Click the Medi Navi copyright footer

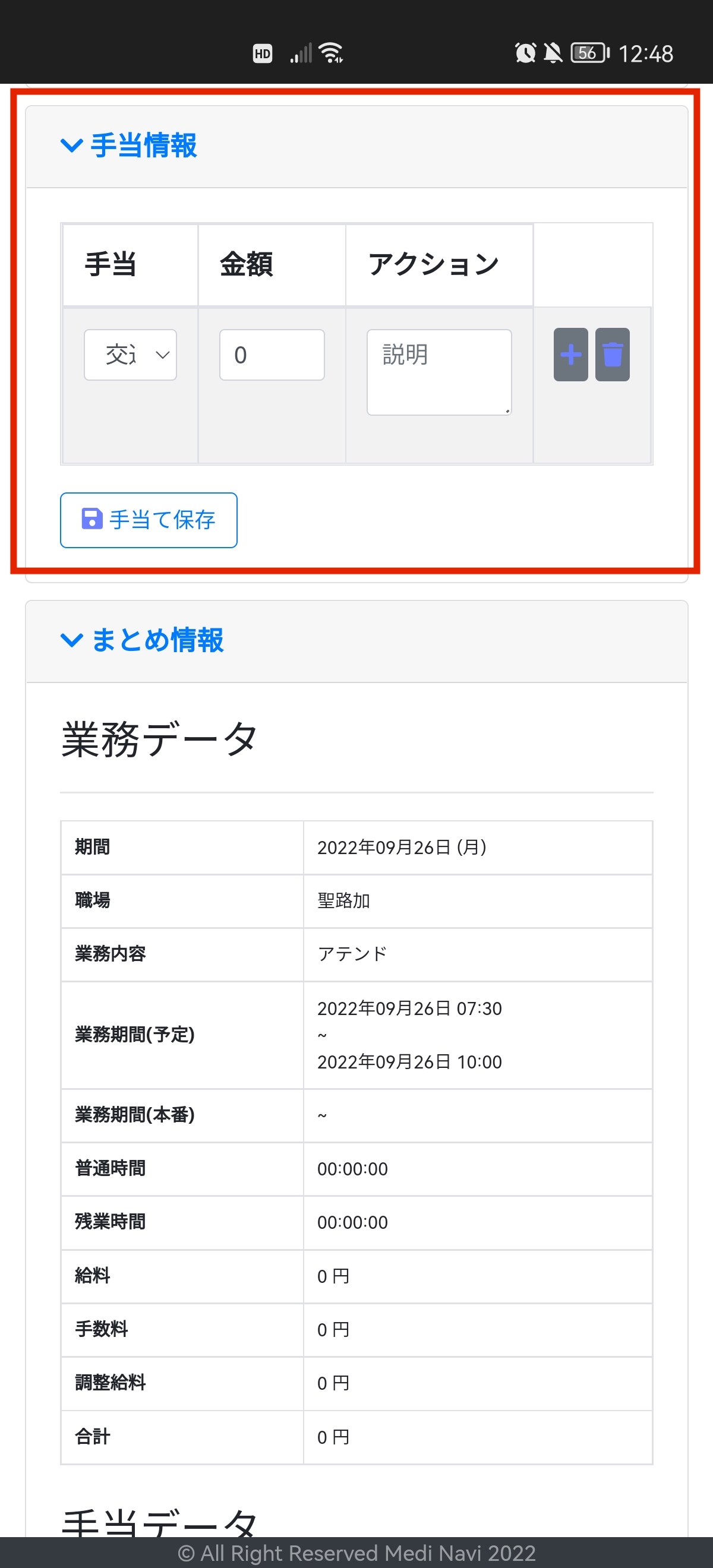(357, 1553)
